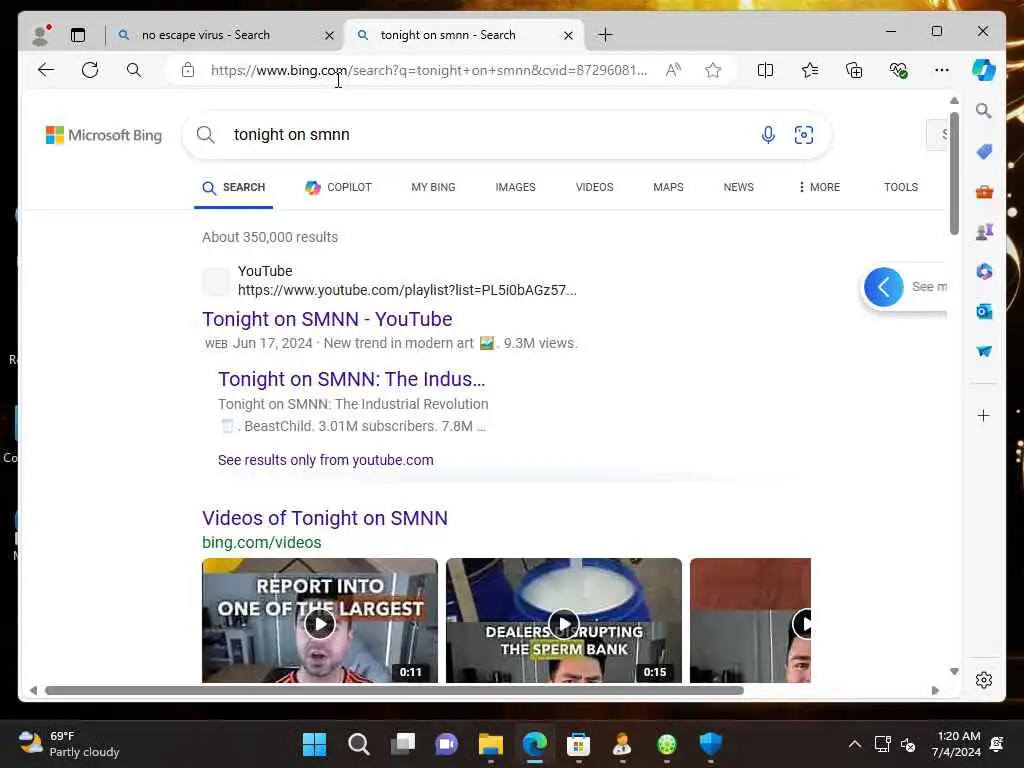Open sidebar Microsoft 365 icon

coord(984,272)
